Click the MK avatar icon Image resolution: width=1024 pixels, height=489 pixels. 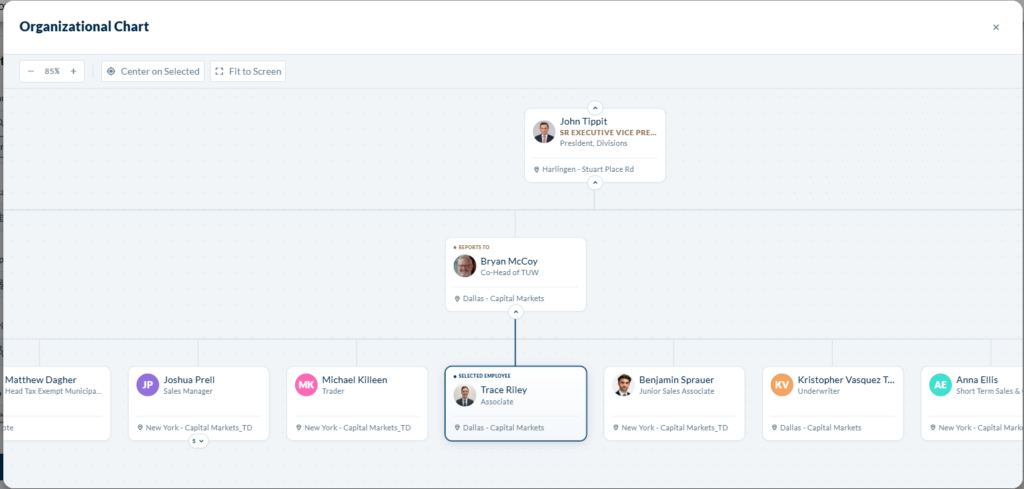[x=306, y=385]
